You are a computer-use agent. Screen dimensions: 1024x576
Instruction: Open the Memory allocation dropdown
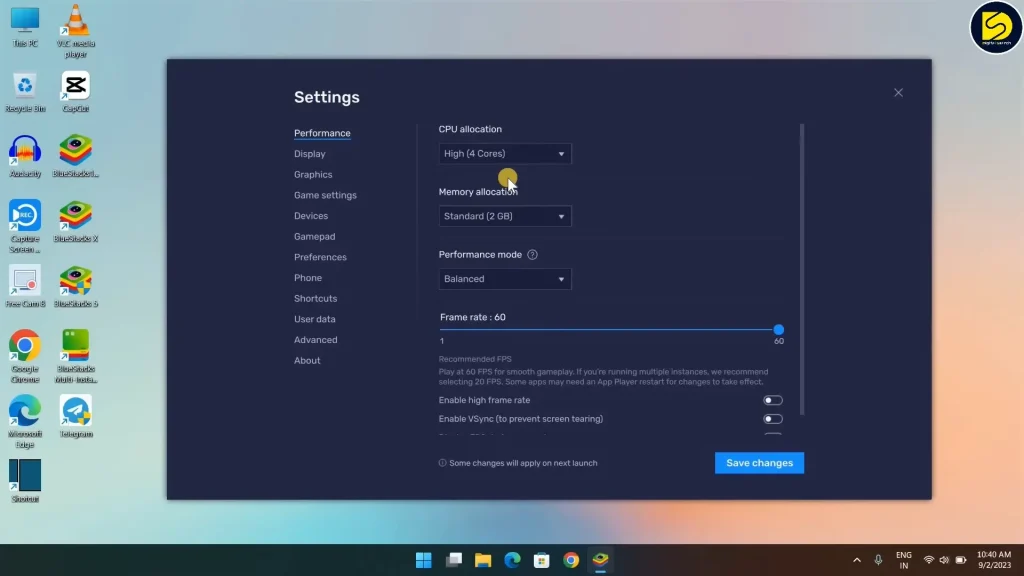pos(505,217)
